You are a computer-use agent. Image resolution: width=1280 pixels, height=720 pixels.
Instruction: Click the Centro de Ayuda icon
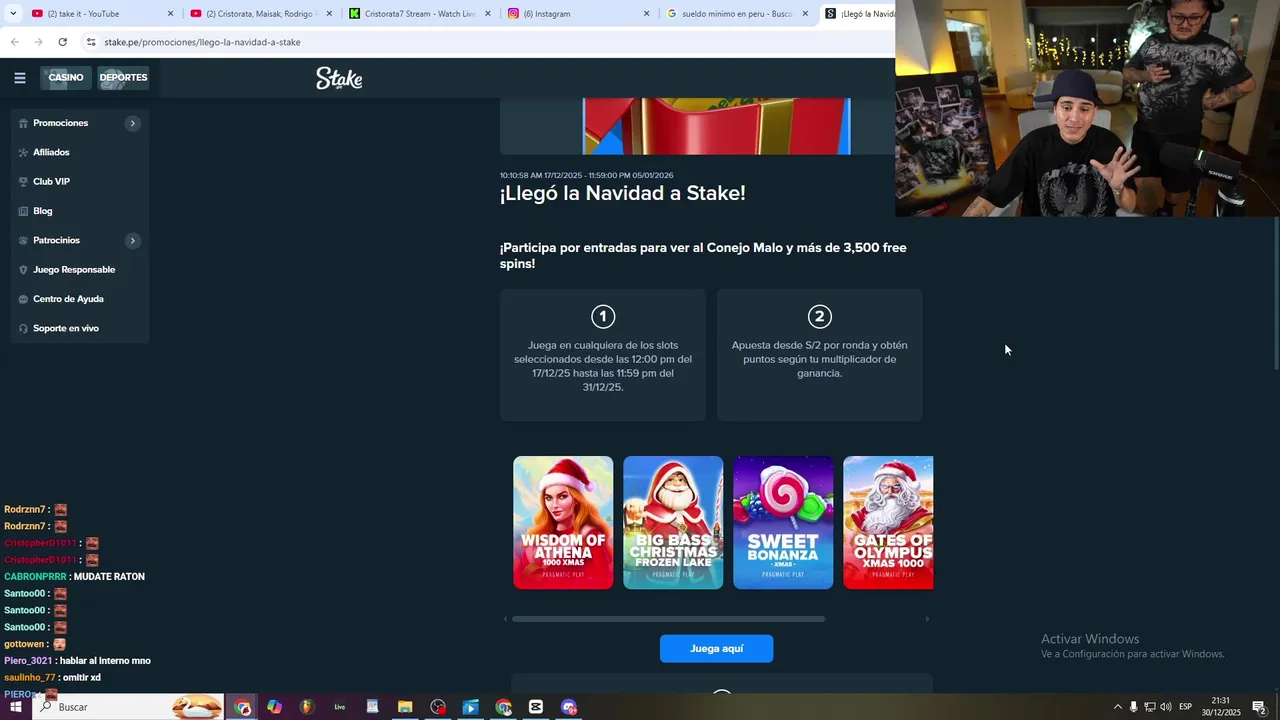click(23, 299)
